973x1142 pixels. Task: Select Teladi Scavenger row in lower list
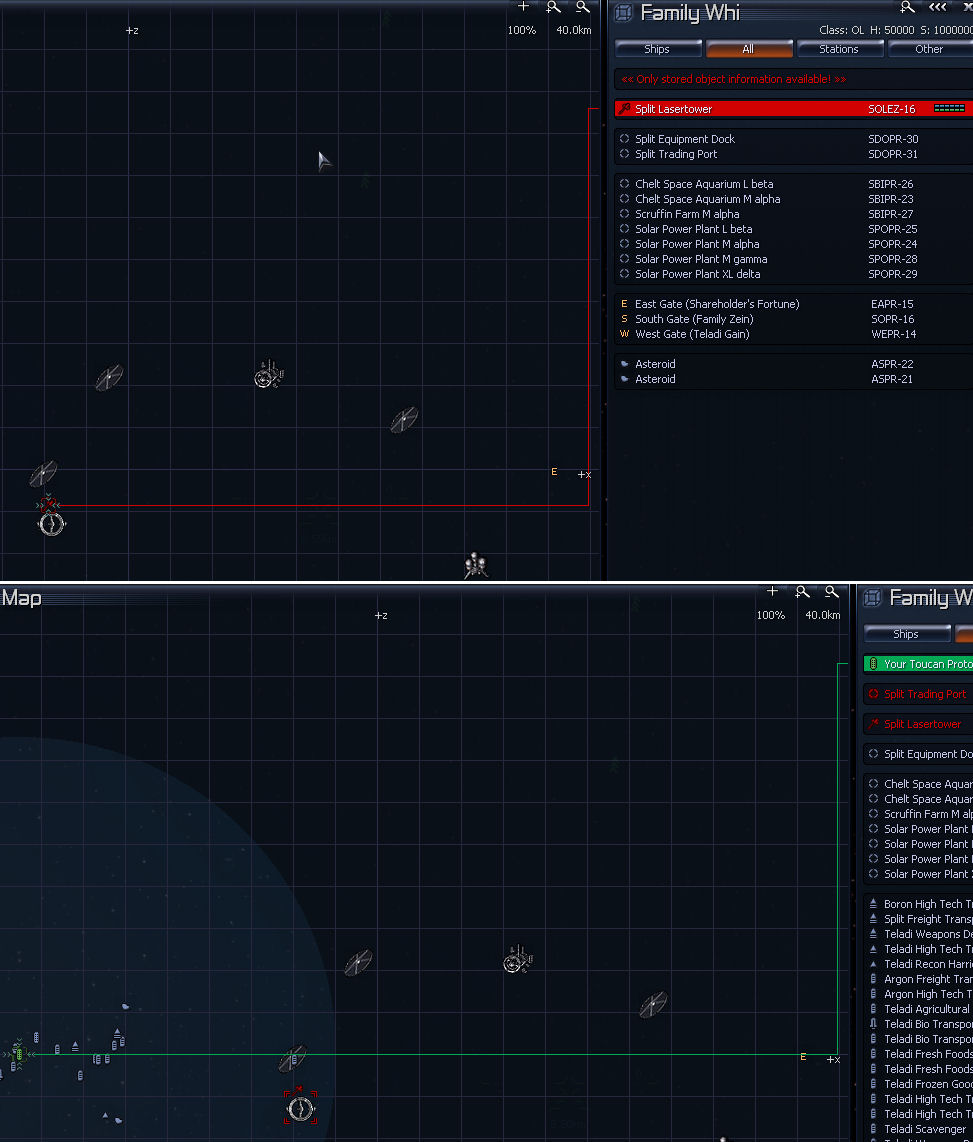click(918, 1129)
